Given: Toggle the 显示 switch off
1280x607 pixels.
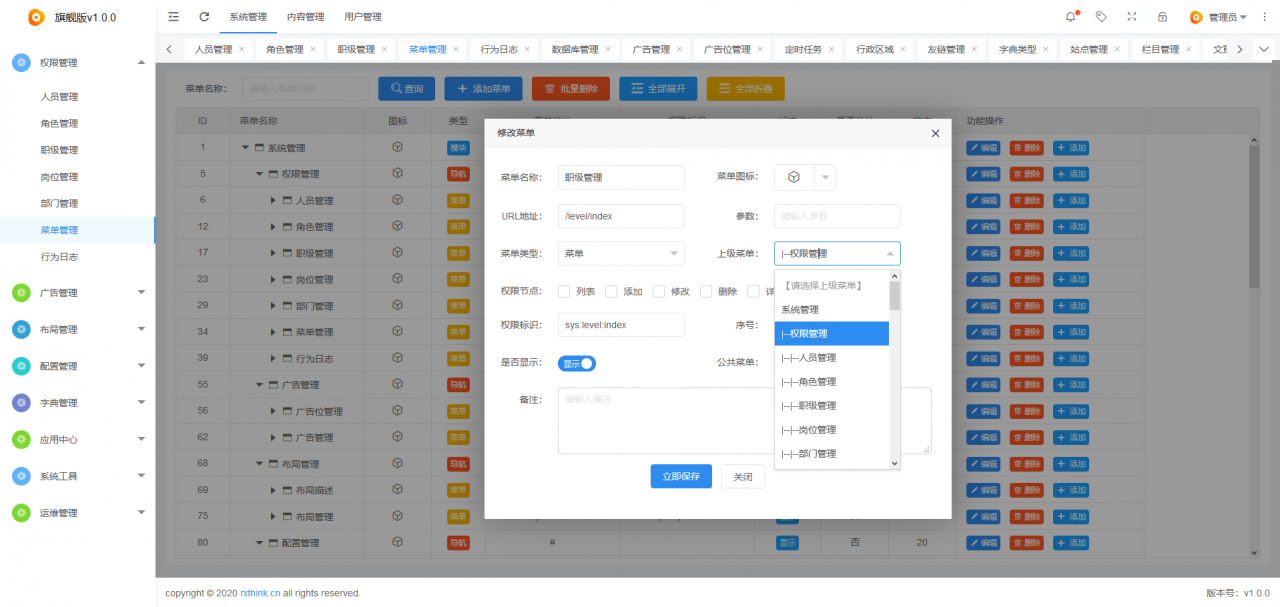Looking at the screenshot, I should 577,364.
